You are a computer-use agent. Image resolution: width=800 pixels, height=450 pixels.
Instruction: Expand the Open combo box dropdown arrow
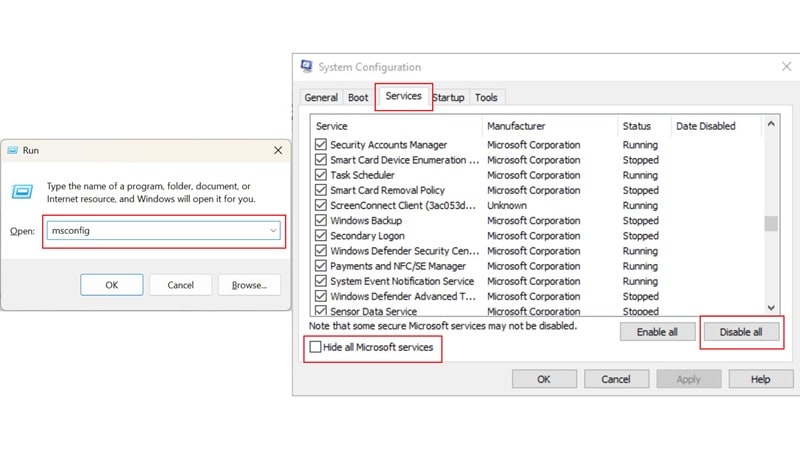pos(273,231)
